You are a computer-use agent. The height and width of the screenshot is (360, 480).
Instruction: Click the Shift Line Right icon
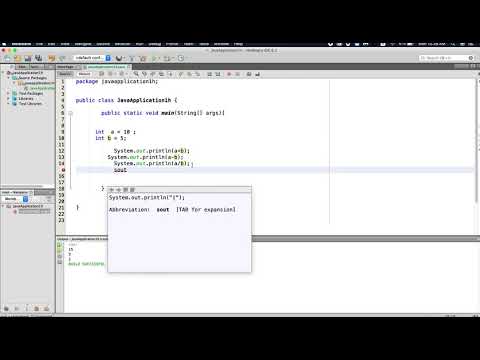(218, 74)
